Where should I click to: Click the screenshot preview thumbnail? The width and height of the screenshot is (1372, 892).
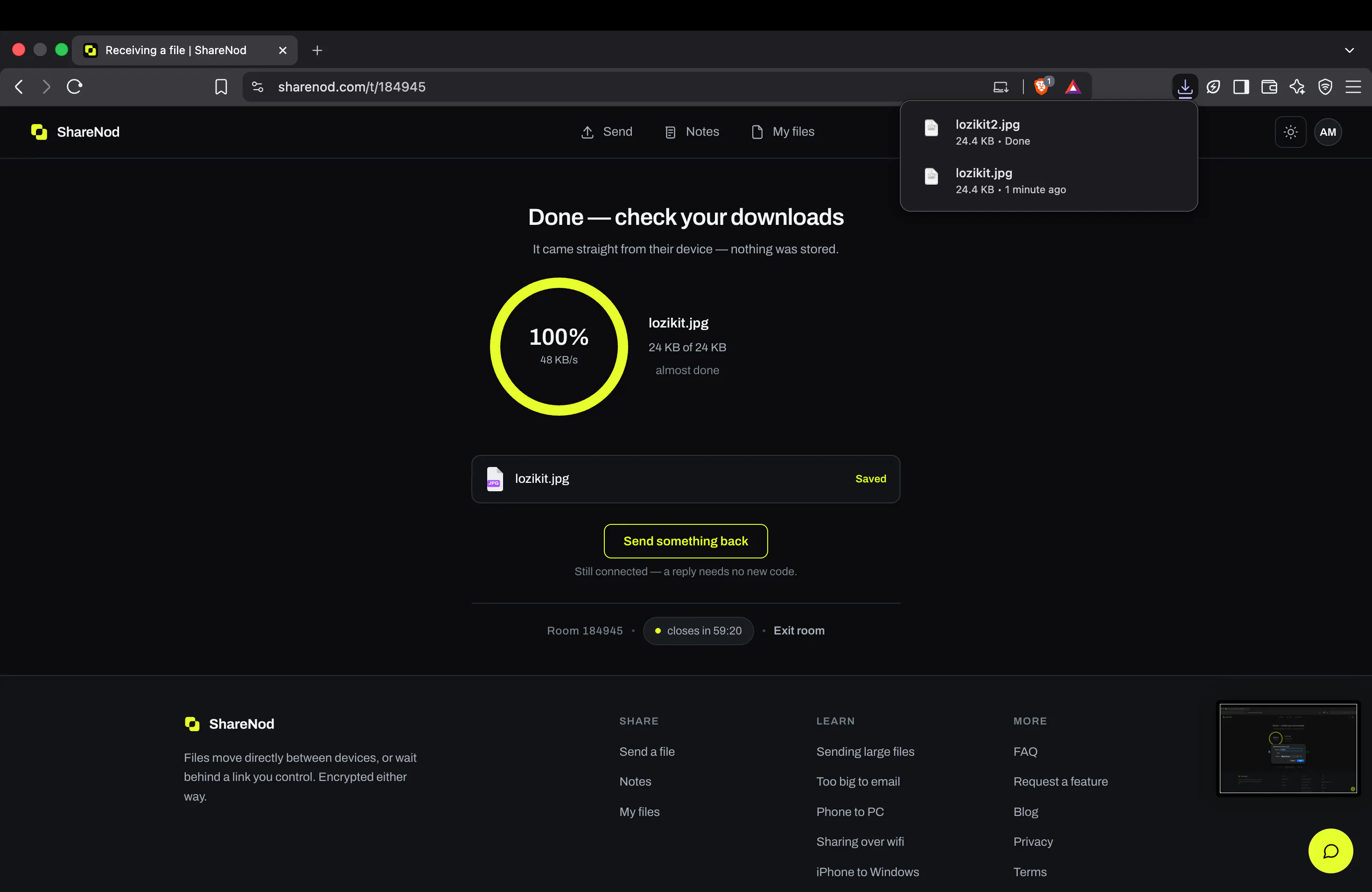tap(1288, 748)
